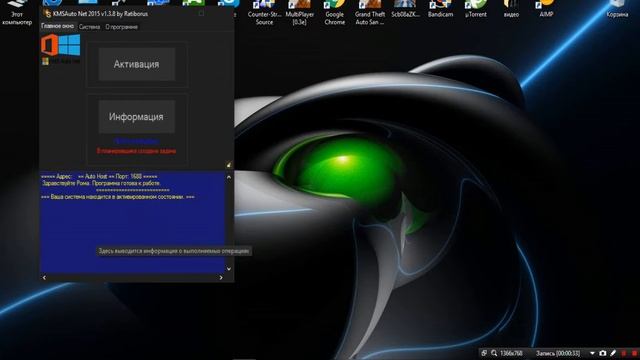This screenshot has width=640, height=360.
Task: Click the blue link under Информация button
Action: [x=136, y=141]
